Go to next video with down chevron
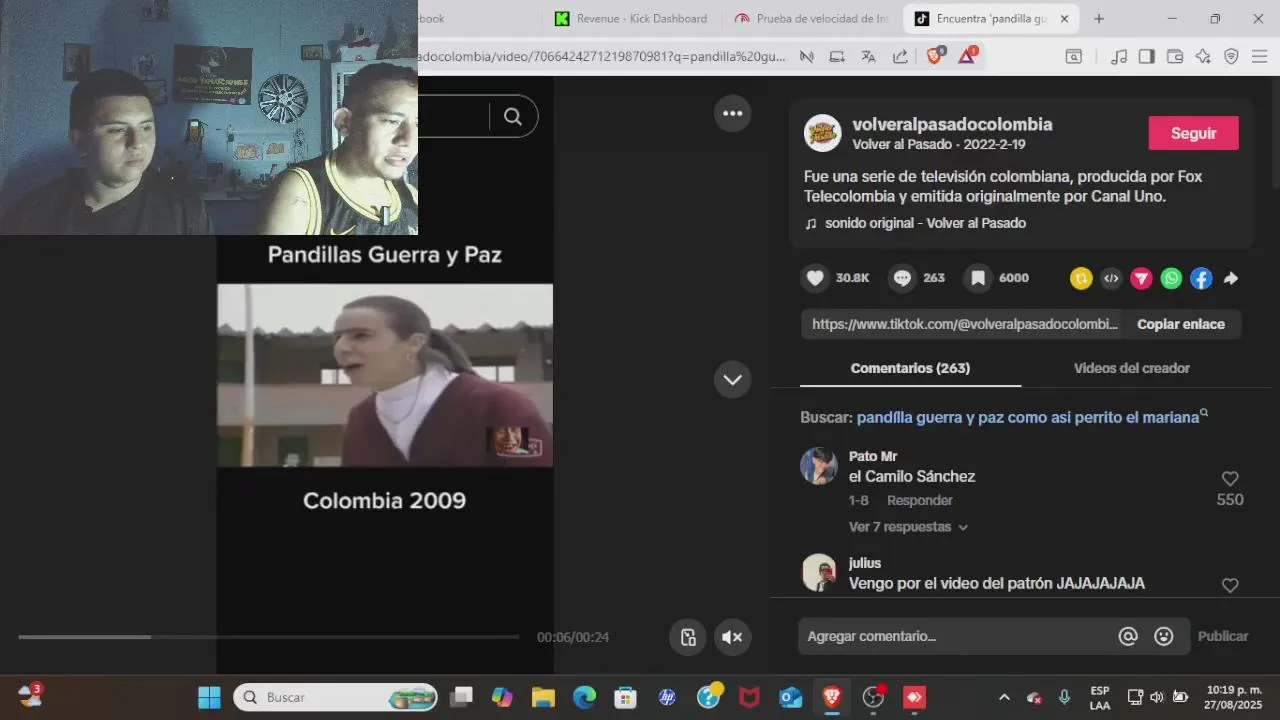Viewport: 1280px width, 720px height. click(x=732, y=380)
